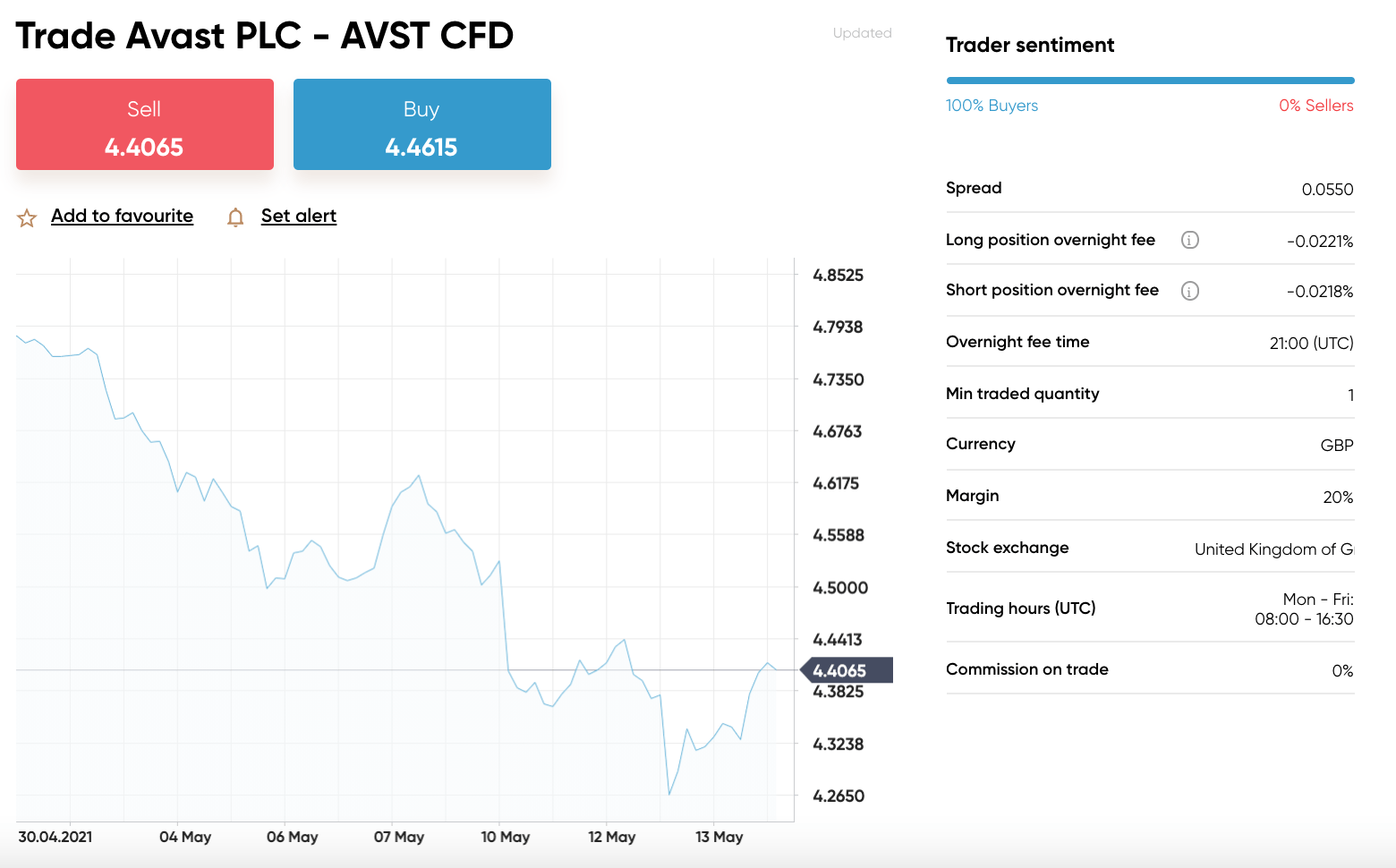Viewport: 1396px width, 868px height.
Task: Click the 10 May date on chart axis
Action: pos(506,837)
